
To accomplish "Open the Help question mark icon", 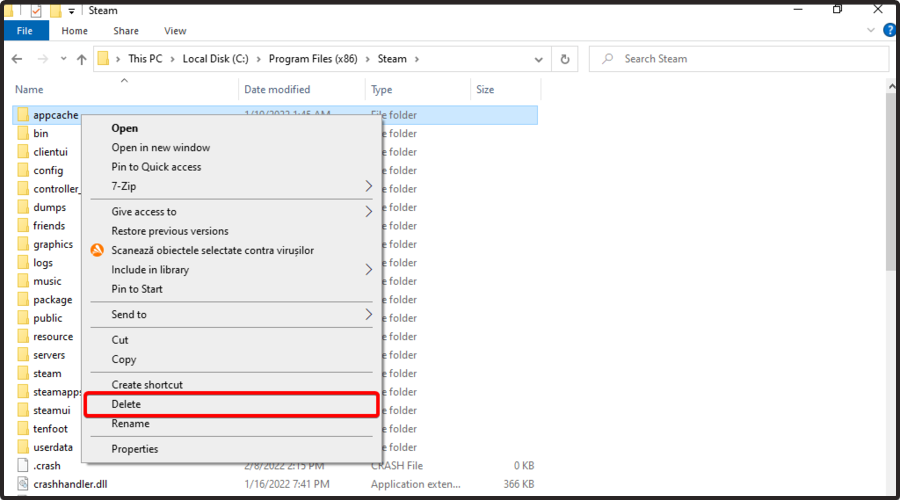I will point(890,30).
